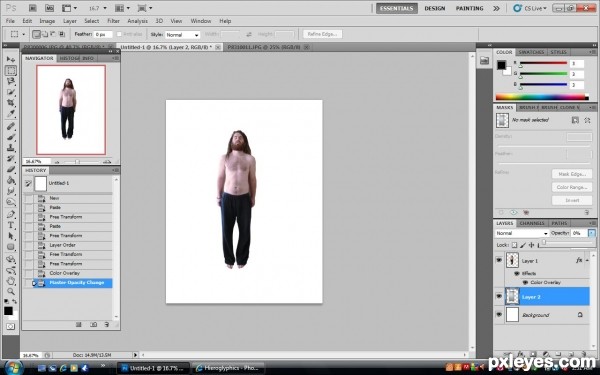Select the Lasso tool

(x=11, y=81)
